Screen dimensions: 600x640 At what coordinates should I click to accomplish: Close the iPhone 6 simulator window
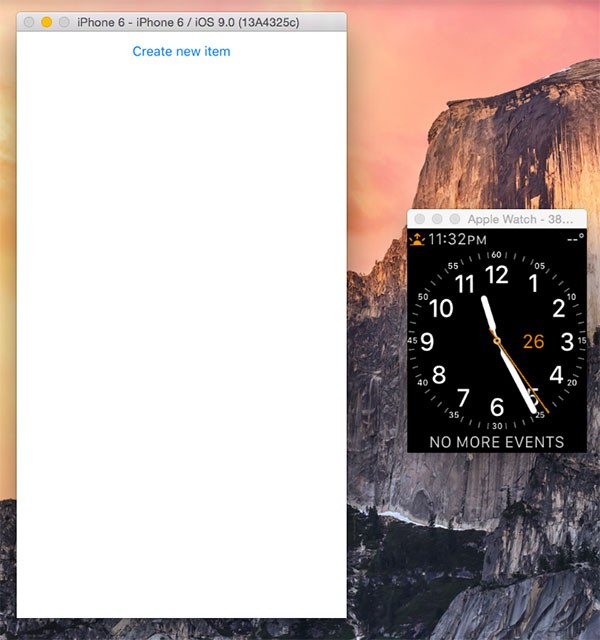point(29,22)
